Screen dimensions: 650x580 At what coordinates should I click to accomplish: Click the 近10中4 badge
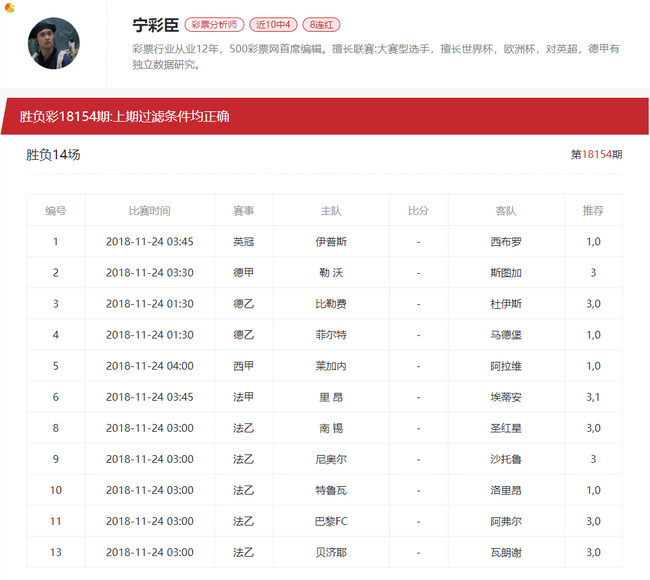273,24
